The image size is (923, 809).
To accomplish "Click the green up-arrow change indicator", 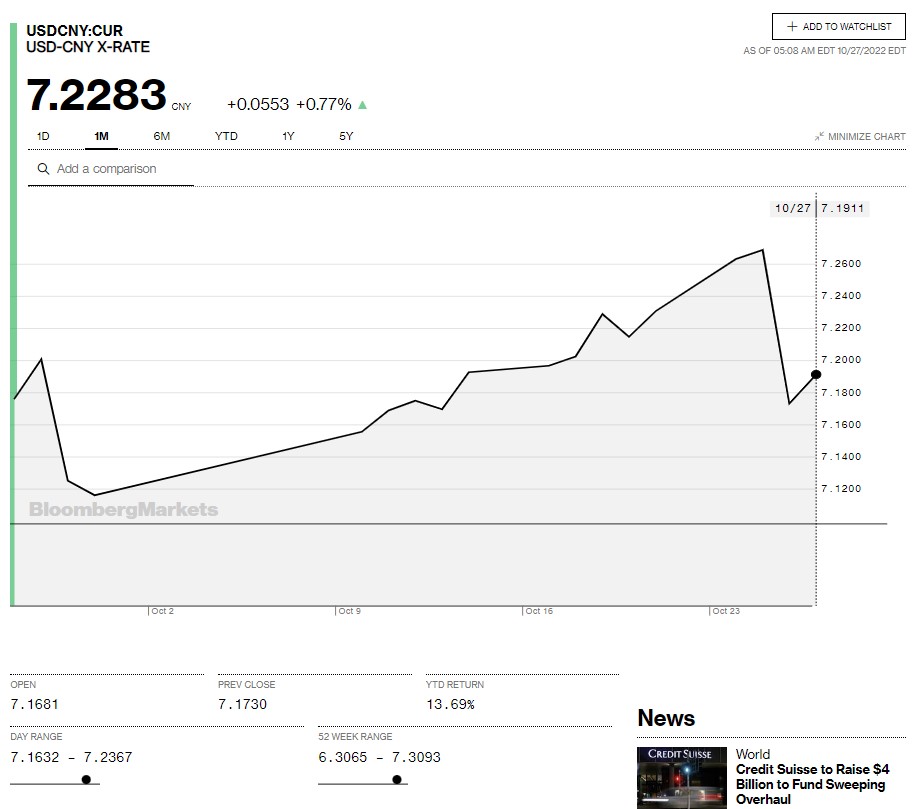I will click(x=362, y=105).
